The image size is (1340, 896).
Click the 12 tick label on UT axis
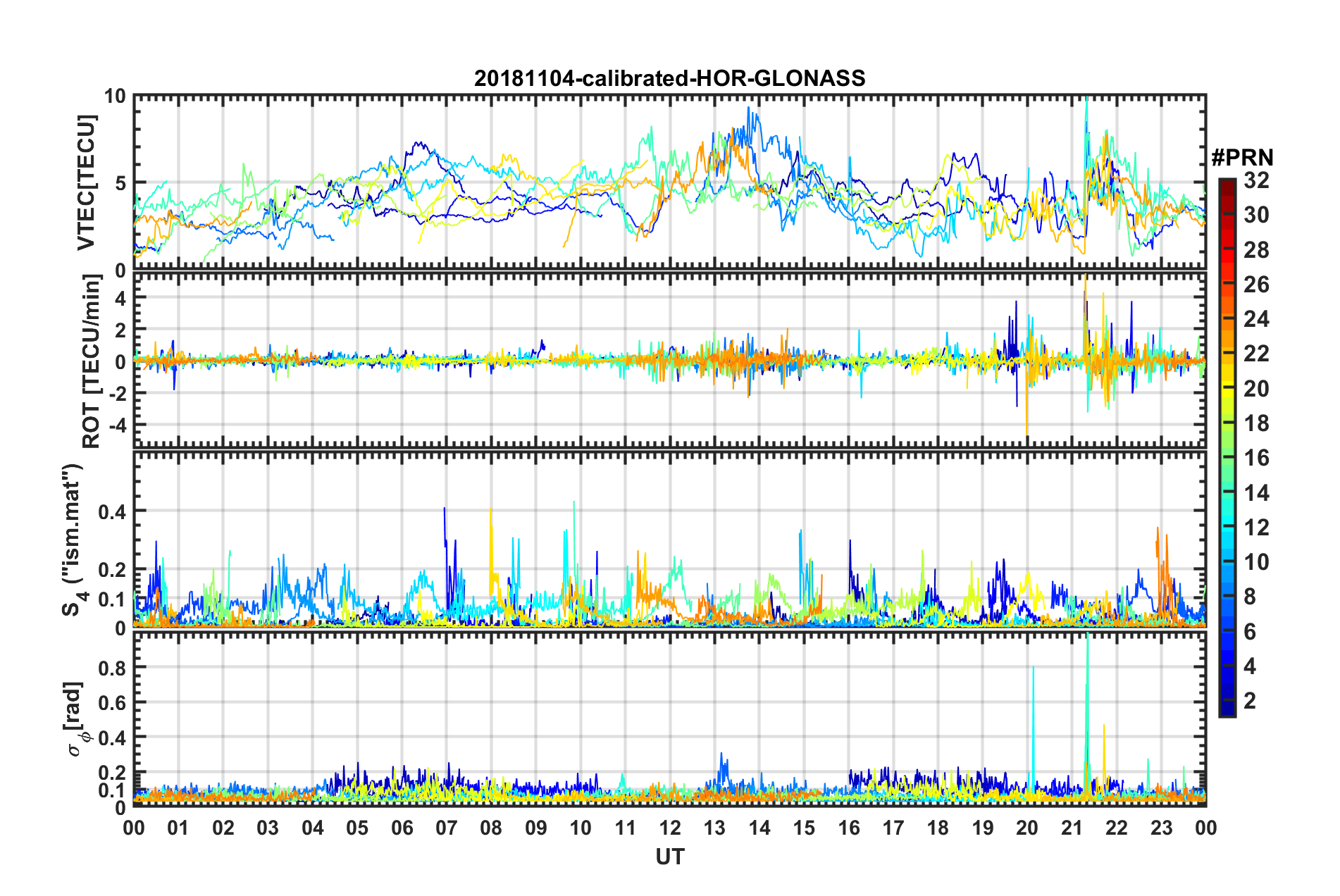point(670,828)
